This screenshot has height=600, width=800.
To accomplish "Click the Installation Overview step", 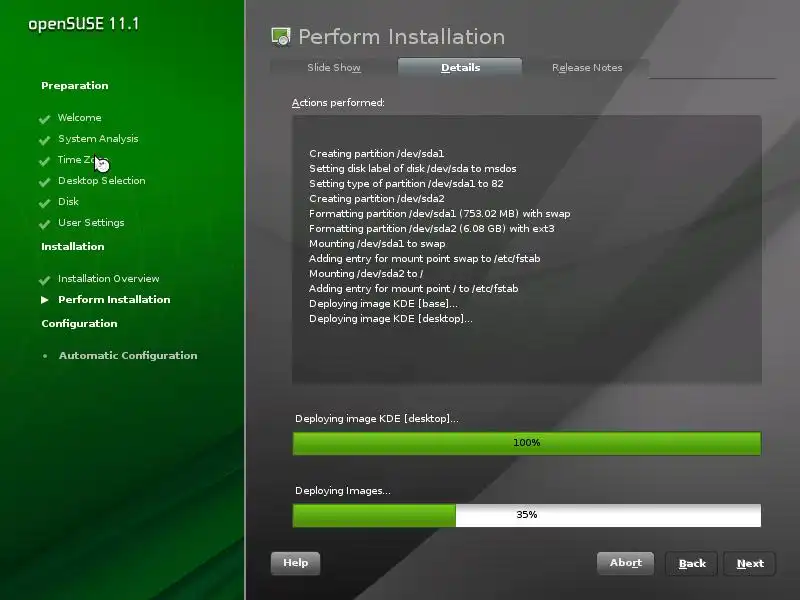I will pos(109,279).
